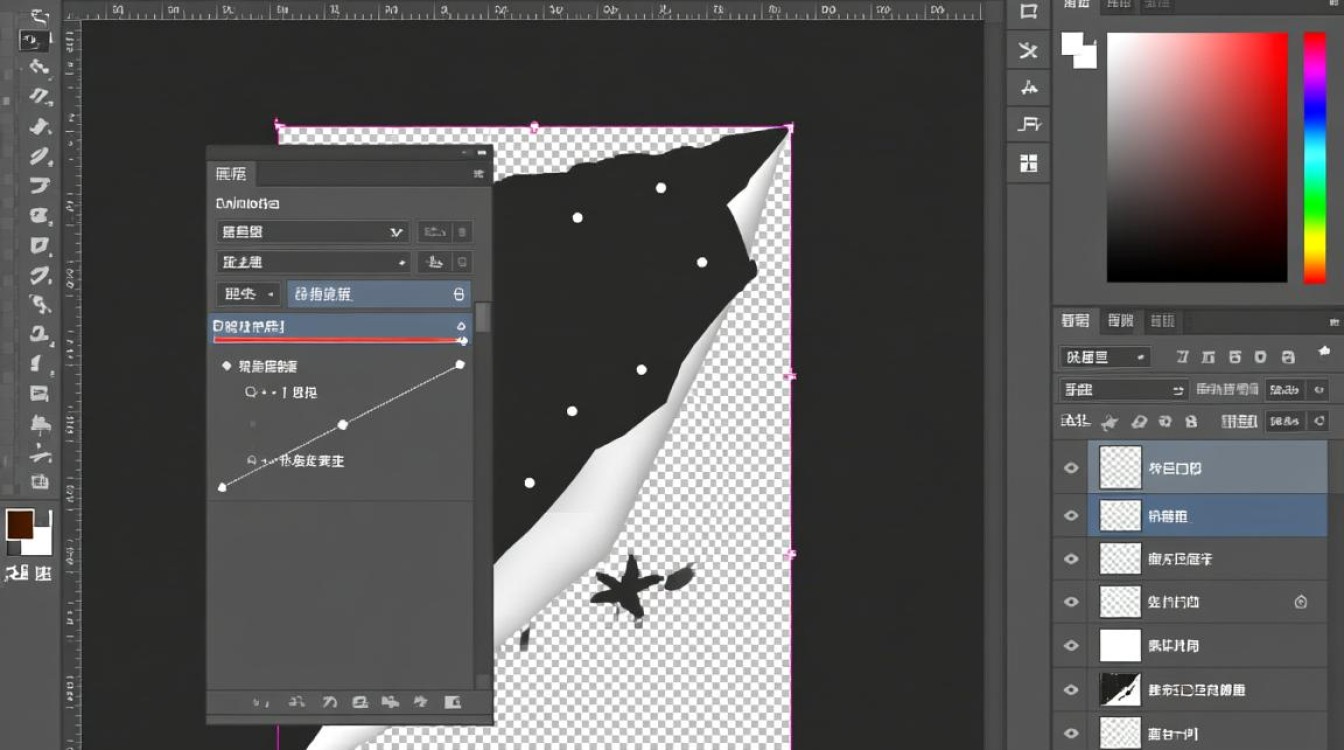This screenshot has height=750, width=1344.
Task: Click the rightmost icon in floating panel footer
Action: 452,703
